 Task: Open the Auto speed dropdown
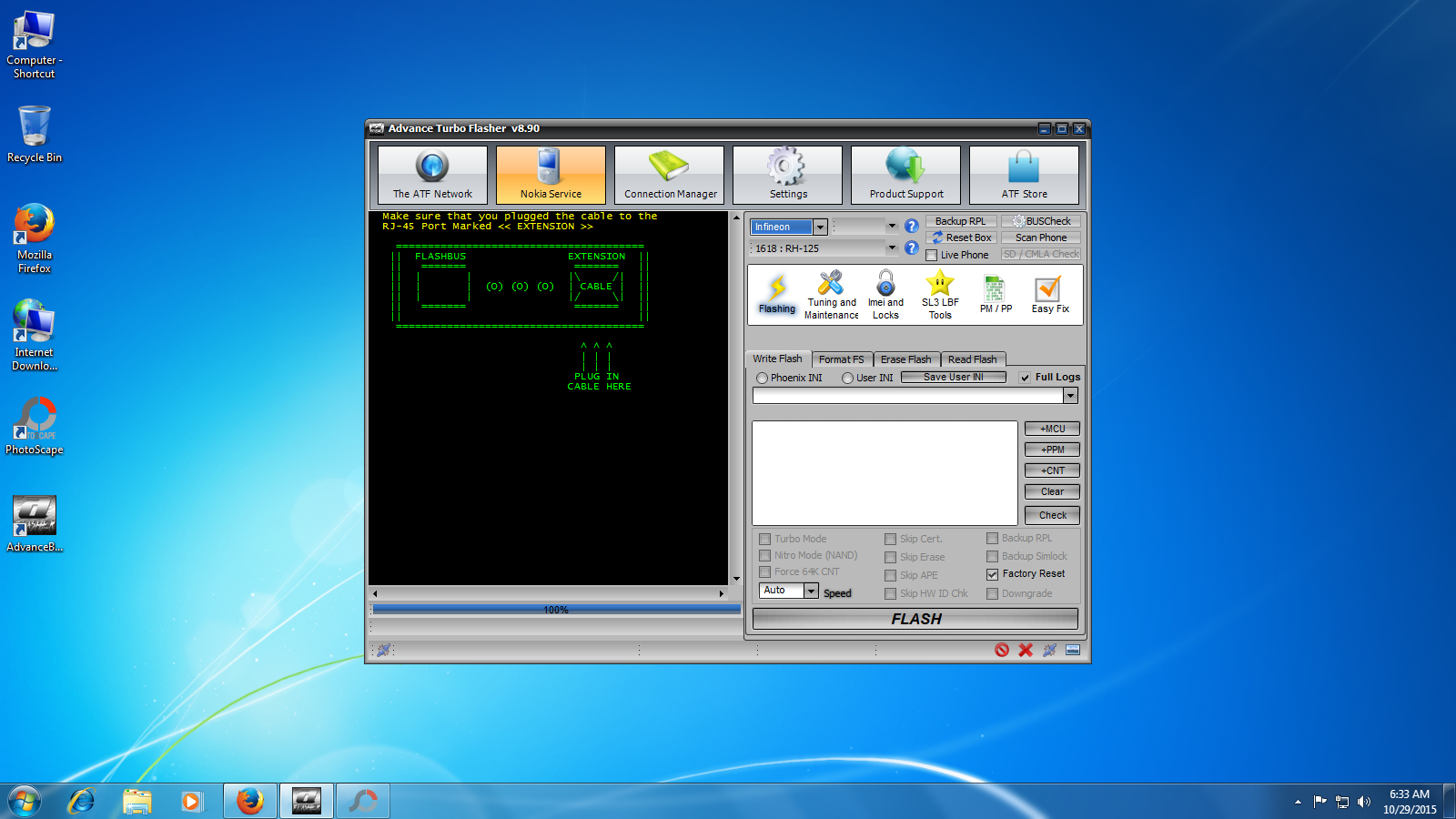pyautogui.click(x=811, y=591)
